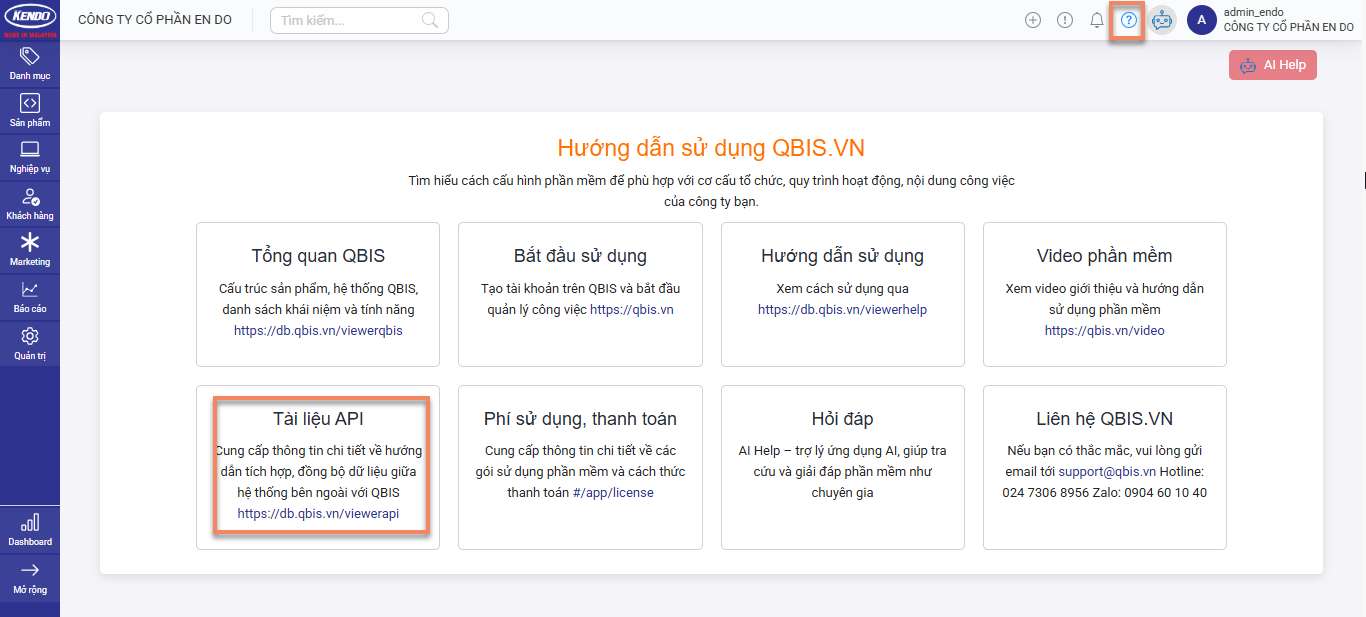Click the help question mark icon

point(1129,20)
